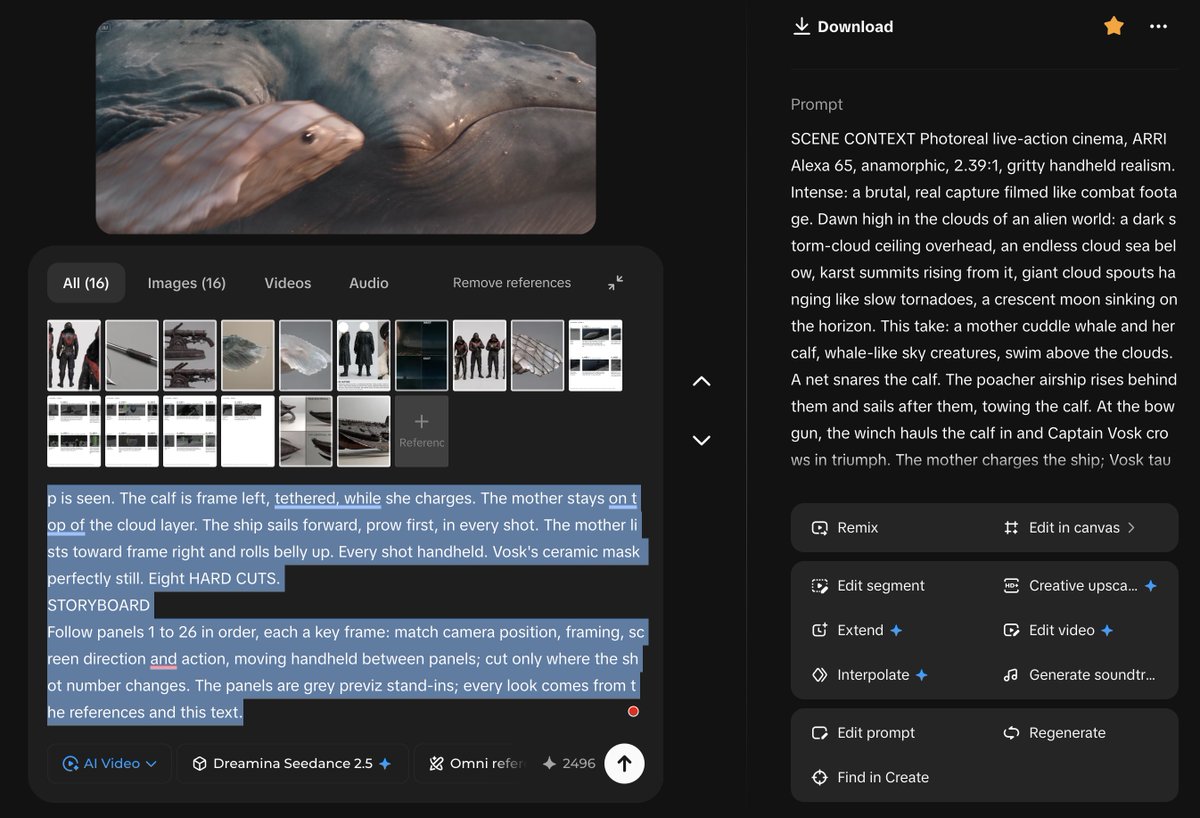Open the single airship side-view reference thumbnail
The image size is (1200, 818).
(364, 431)
